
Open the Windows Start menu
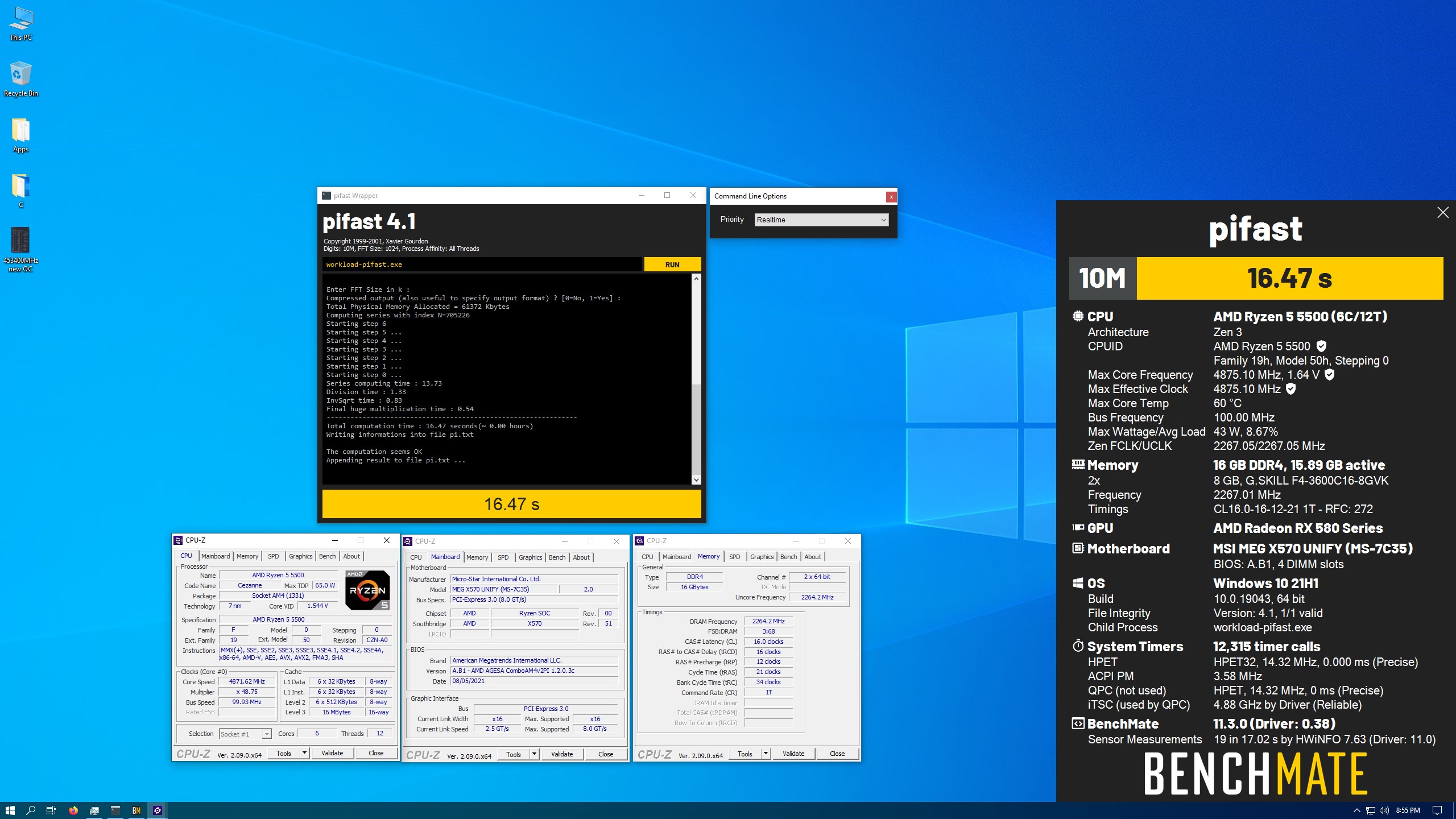point(10,810)
